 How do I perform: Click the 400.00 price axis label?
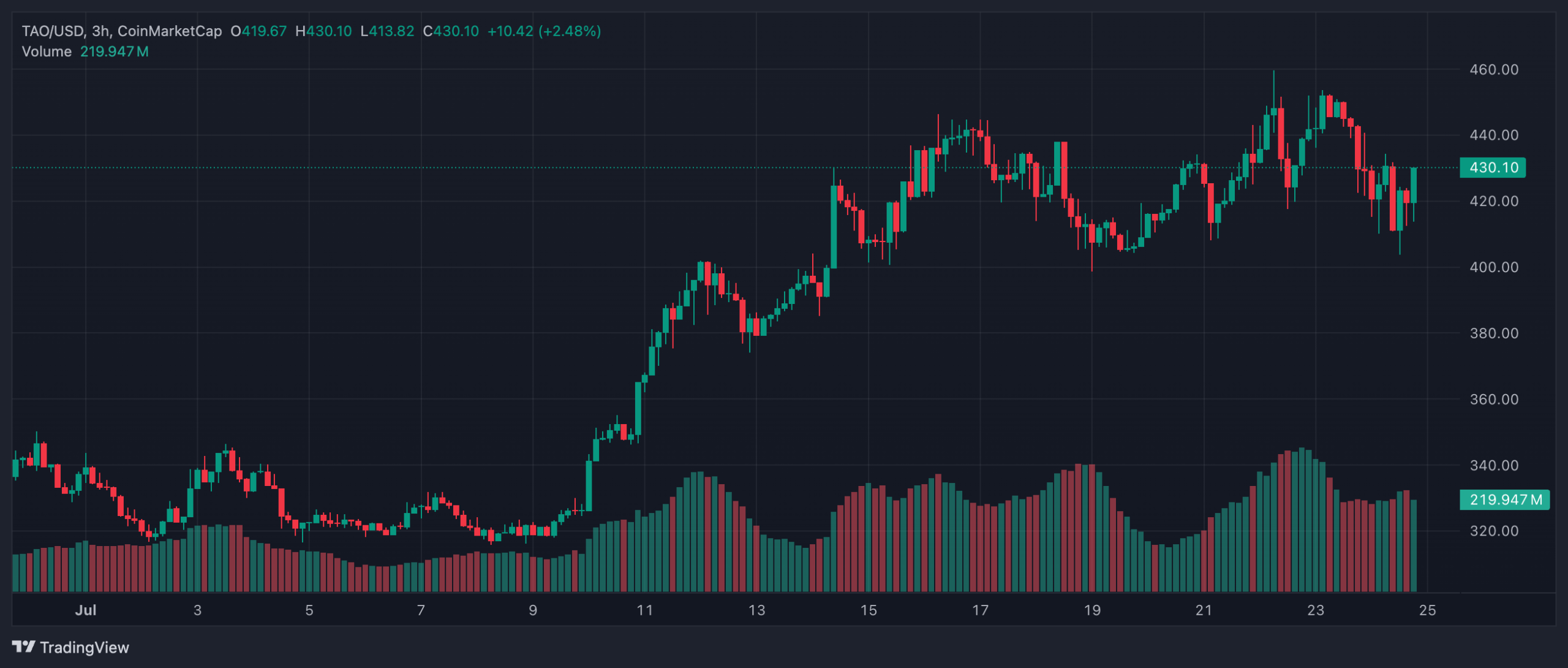(1494, 267)
